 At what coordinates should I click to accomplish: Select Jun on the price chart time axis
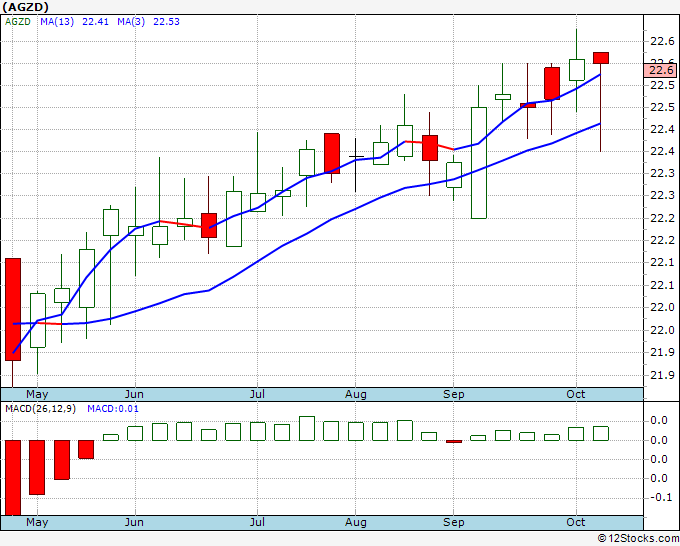[134, 394]
